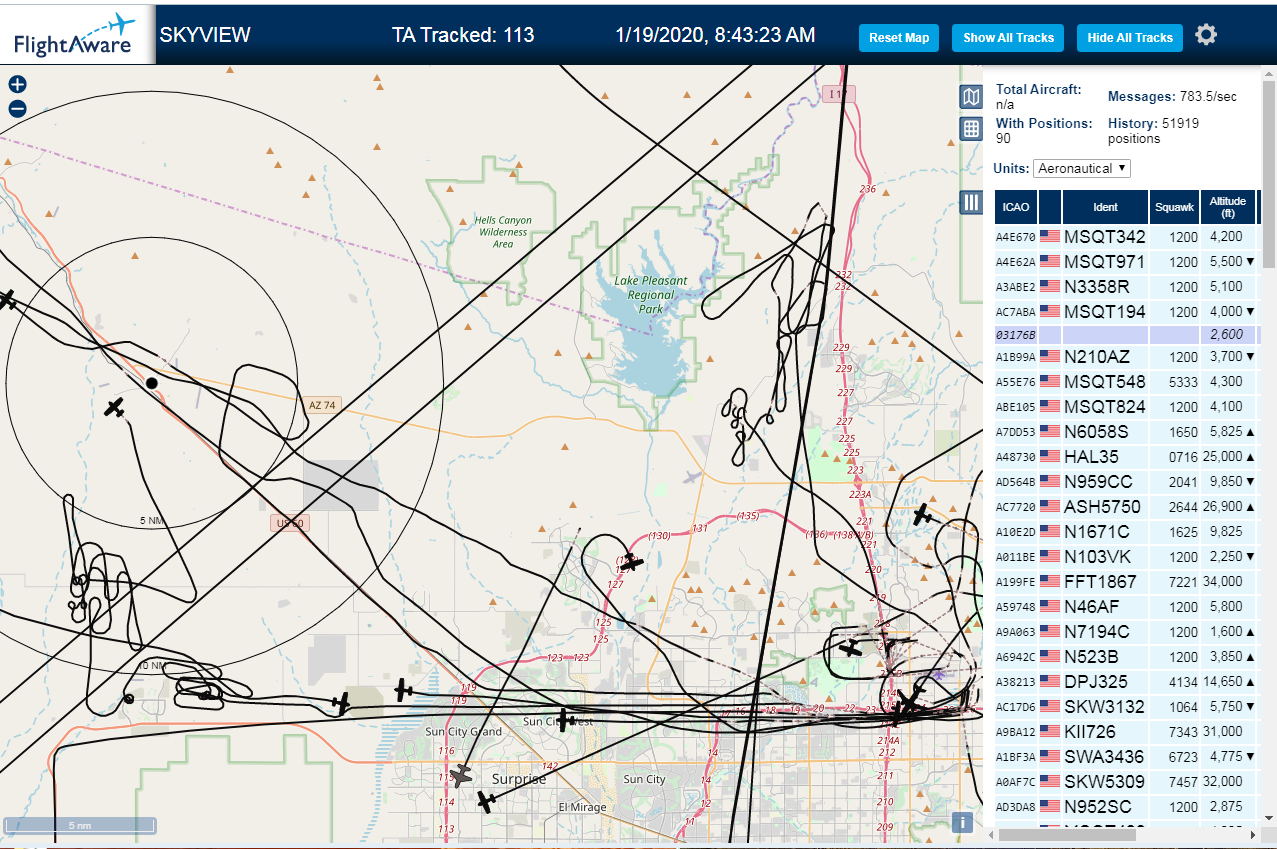Select the N103VK aircraft row
Viewport: 1277px width, 849px height.
1128,557
